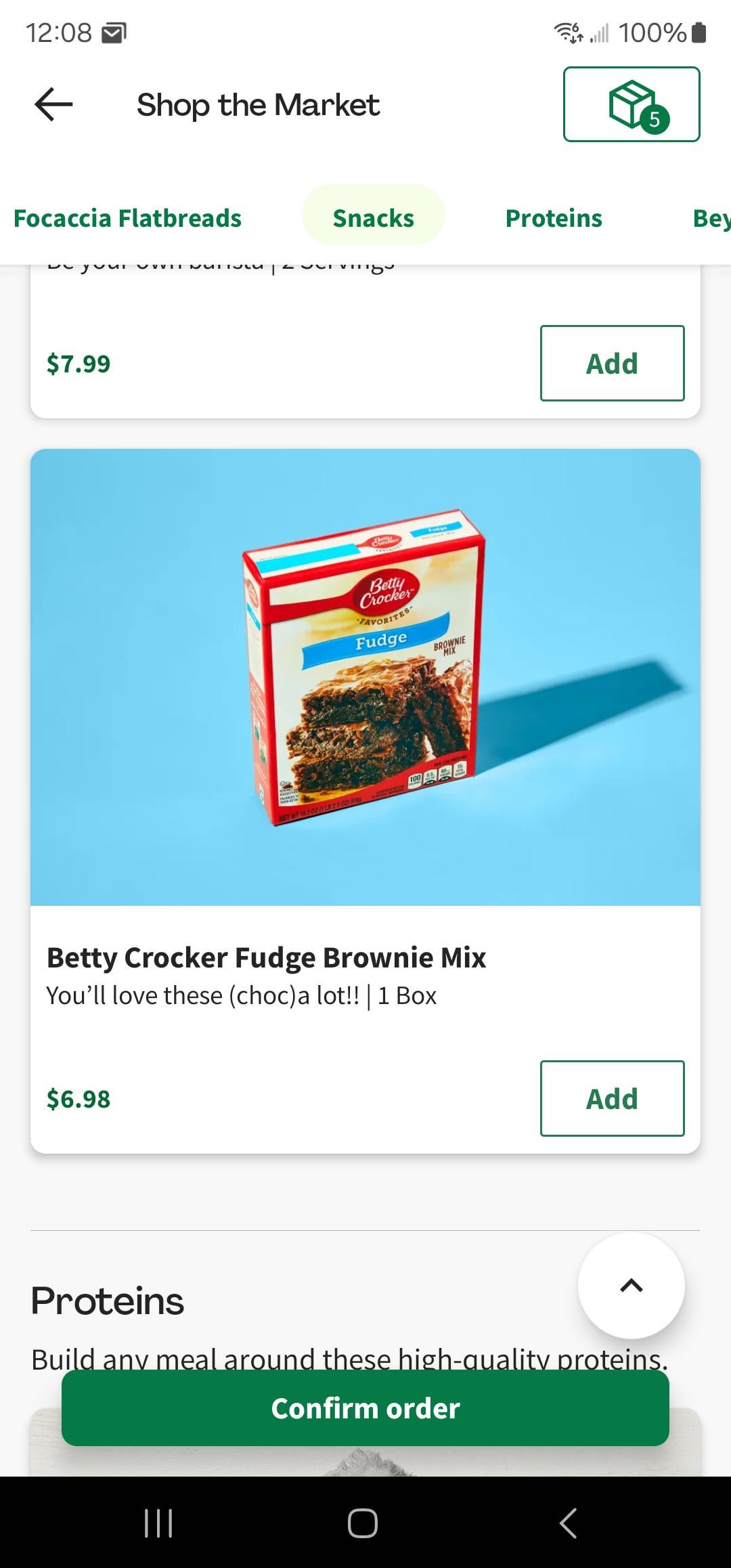Tap the Wi-Fi signal status icon

[x=568, y=32]
